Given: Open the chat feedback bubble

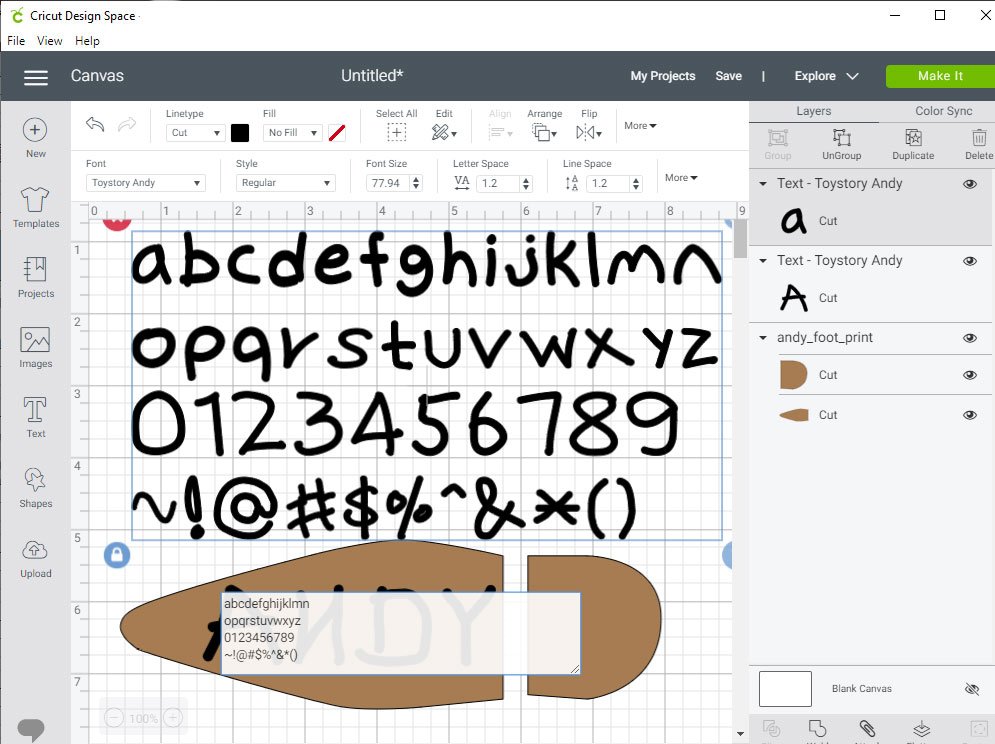Looking at the screenshot, I should click(31, 729).
